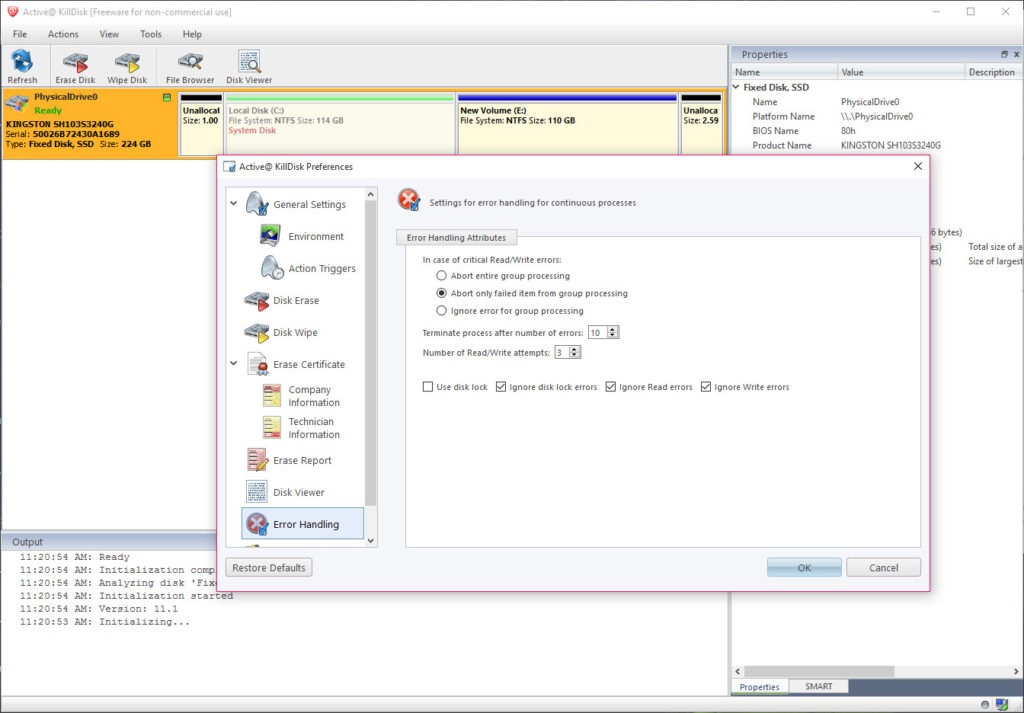The image size is (1024, 713).
Task: Click the PhysicalDrive0 disk icon
Action: tap(16, 103)
